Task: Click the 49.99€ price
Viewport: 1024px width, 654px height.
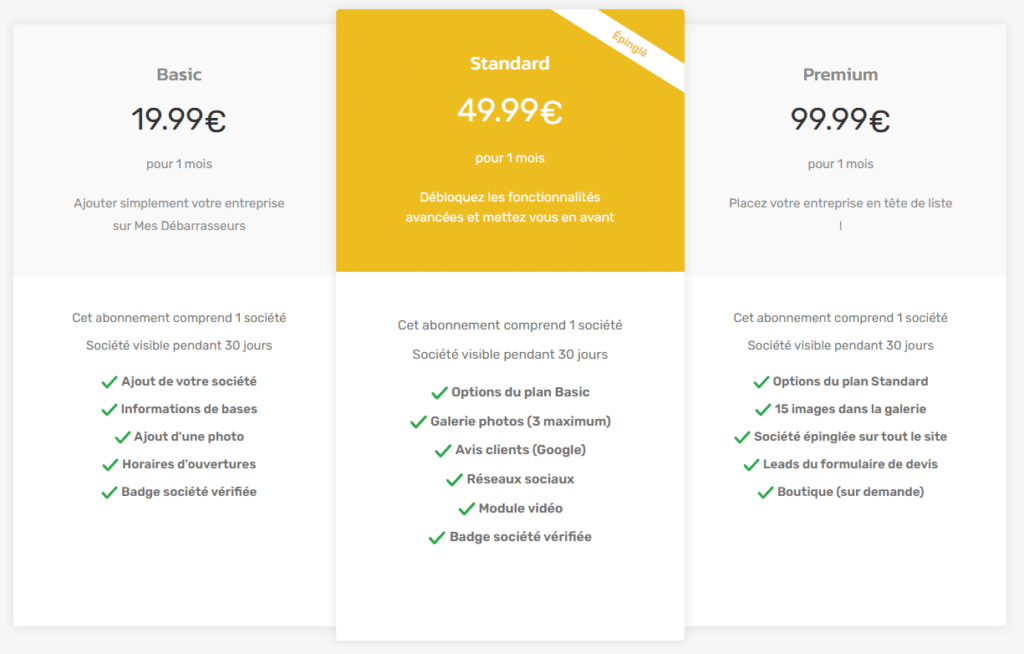Action: (x=510, y=110)
